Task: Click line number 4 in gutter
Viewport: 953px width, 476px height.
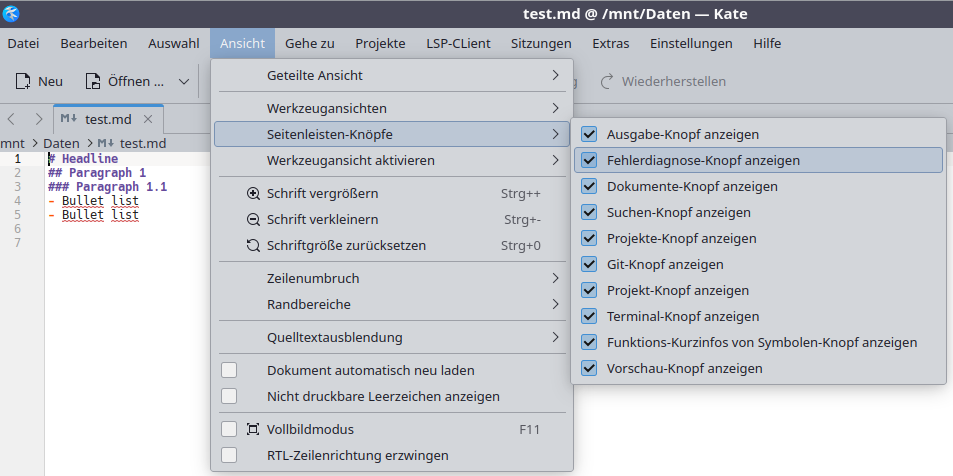Action: 17,201
